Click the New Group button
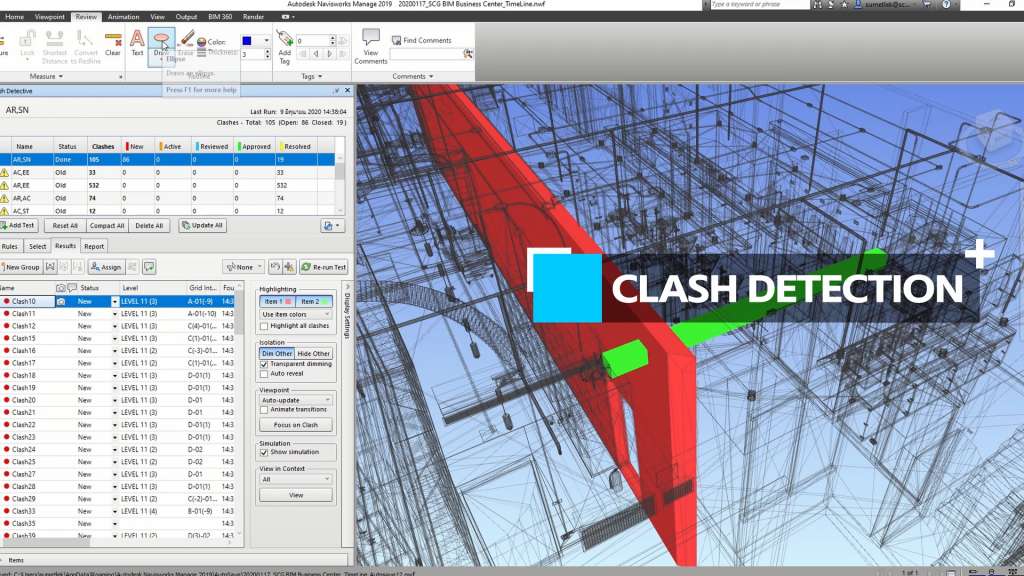This screenshot has width=1024, height=576. click(x=21, y=267)
